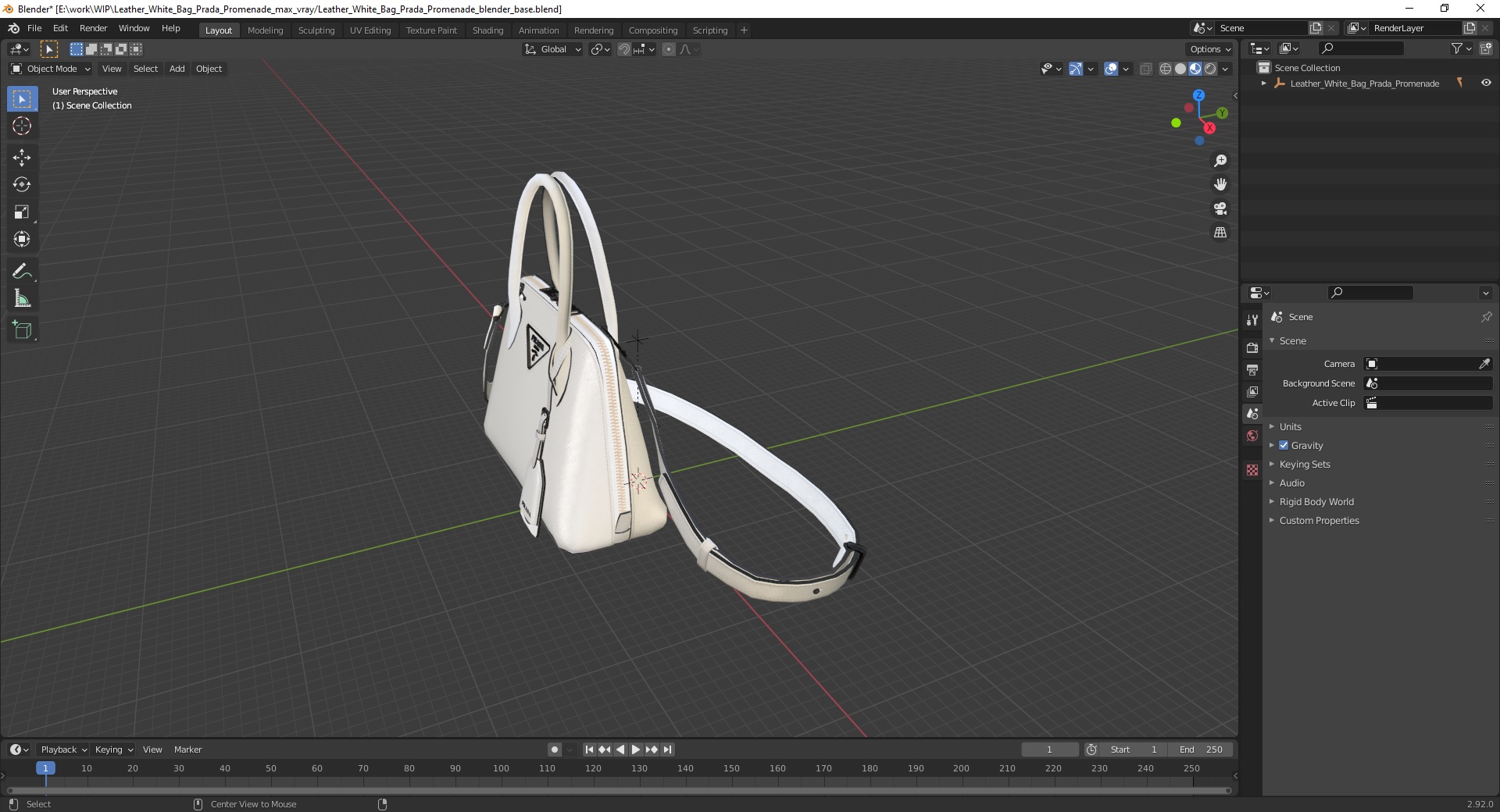This screenshot has height=812, width=1500.
Task: Click the outliner filter funnel icon
Action: (x=1456, y=48)
